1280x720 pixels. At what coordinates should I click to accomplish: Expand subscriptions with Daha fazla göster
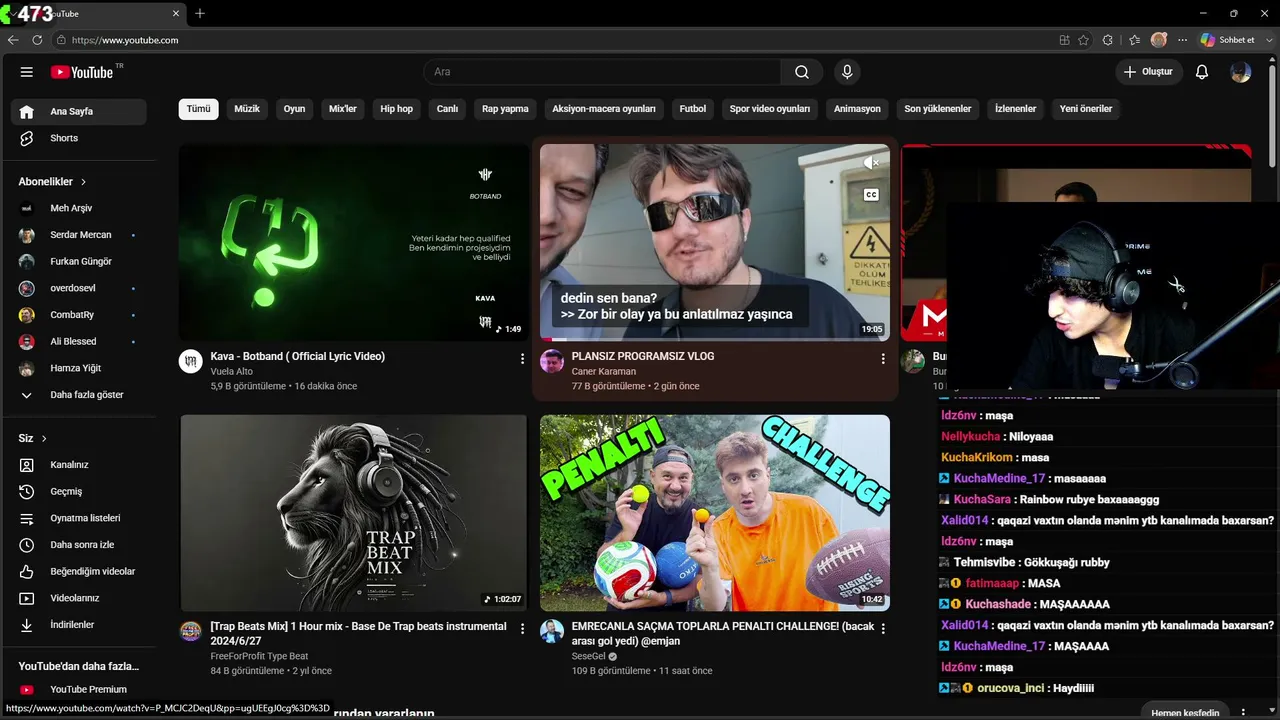(x=79, y=395)
